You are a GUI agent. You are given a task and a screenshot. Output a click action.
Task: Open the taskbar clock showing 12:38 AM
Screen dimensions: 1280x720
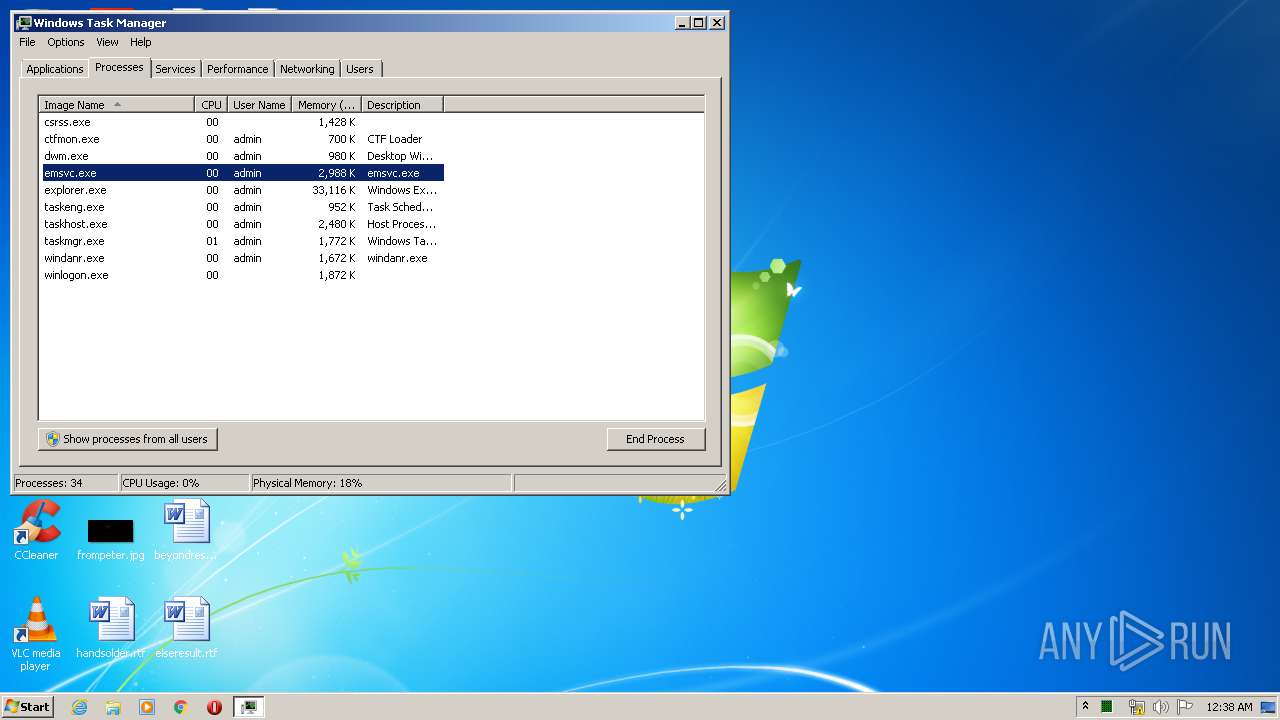1229,707
